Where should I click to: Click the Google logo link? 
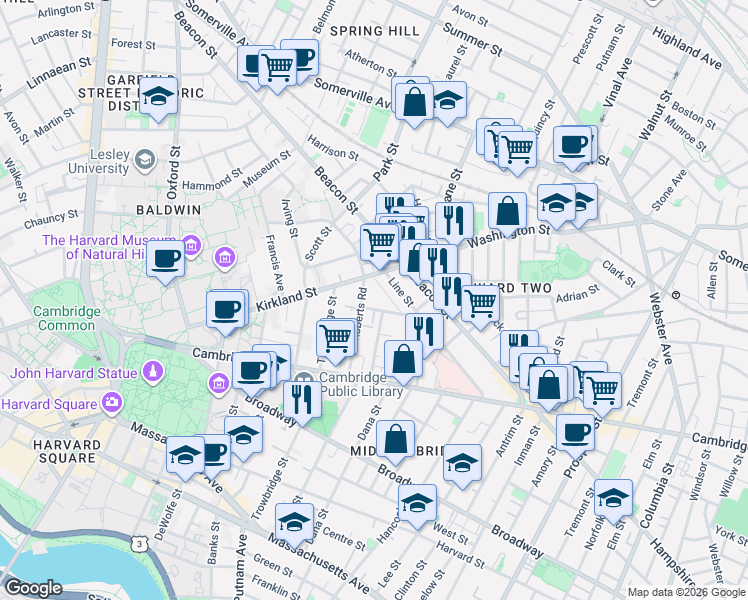point(33,588)
